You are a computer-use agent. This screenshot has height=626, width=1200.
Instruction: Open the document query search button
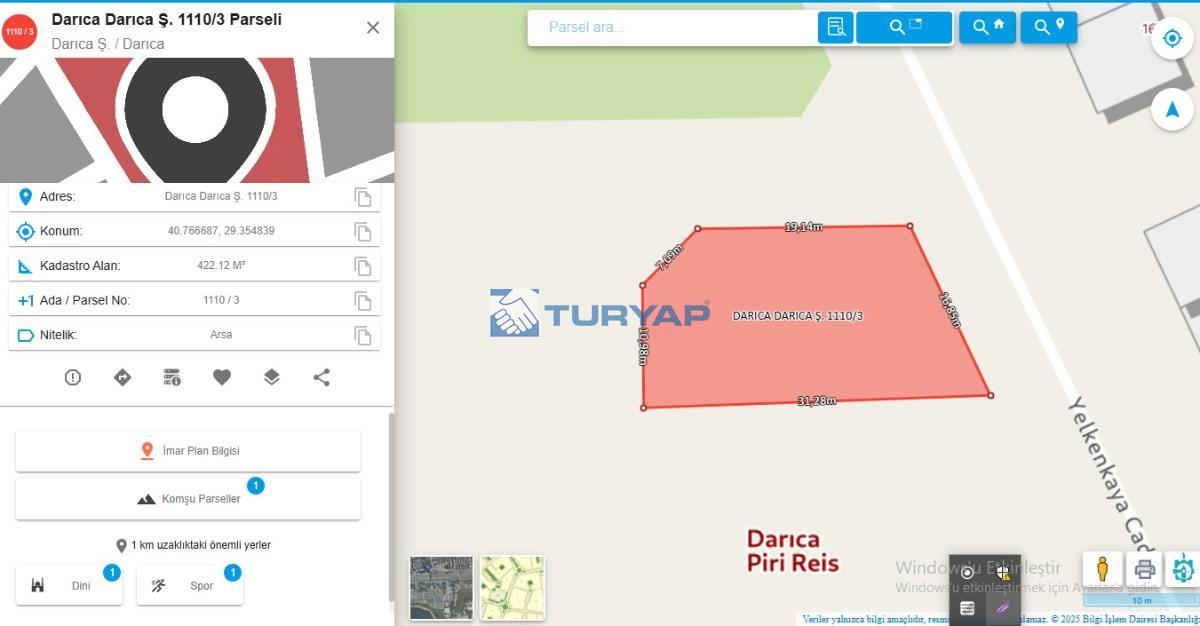click(x=836, y=27)
